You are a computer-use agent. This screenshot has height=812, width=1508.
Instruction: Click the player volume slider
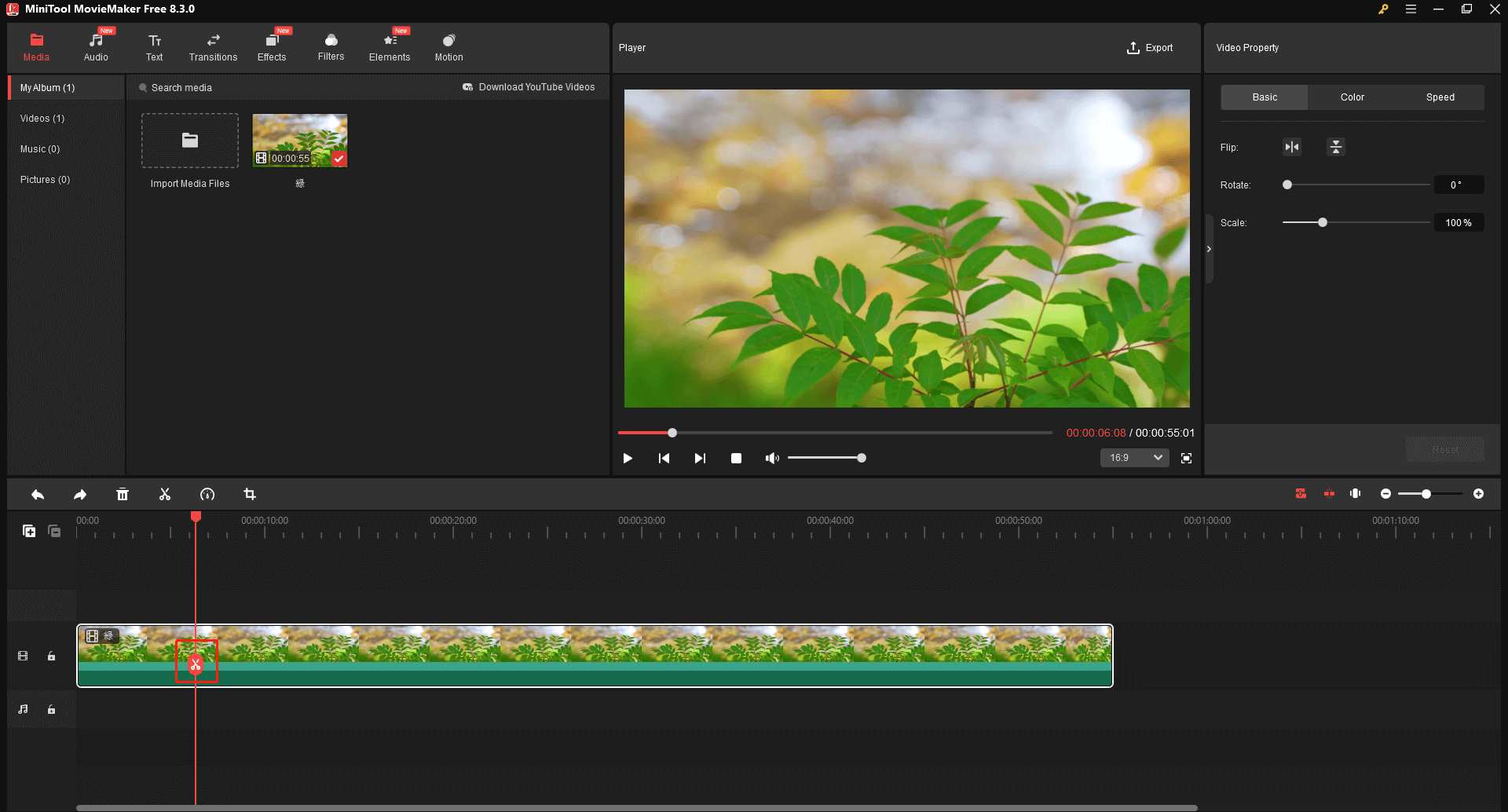(x=826, y=459)
